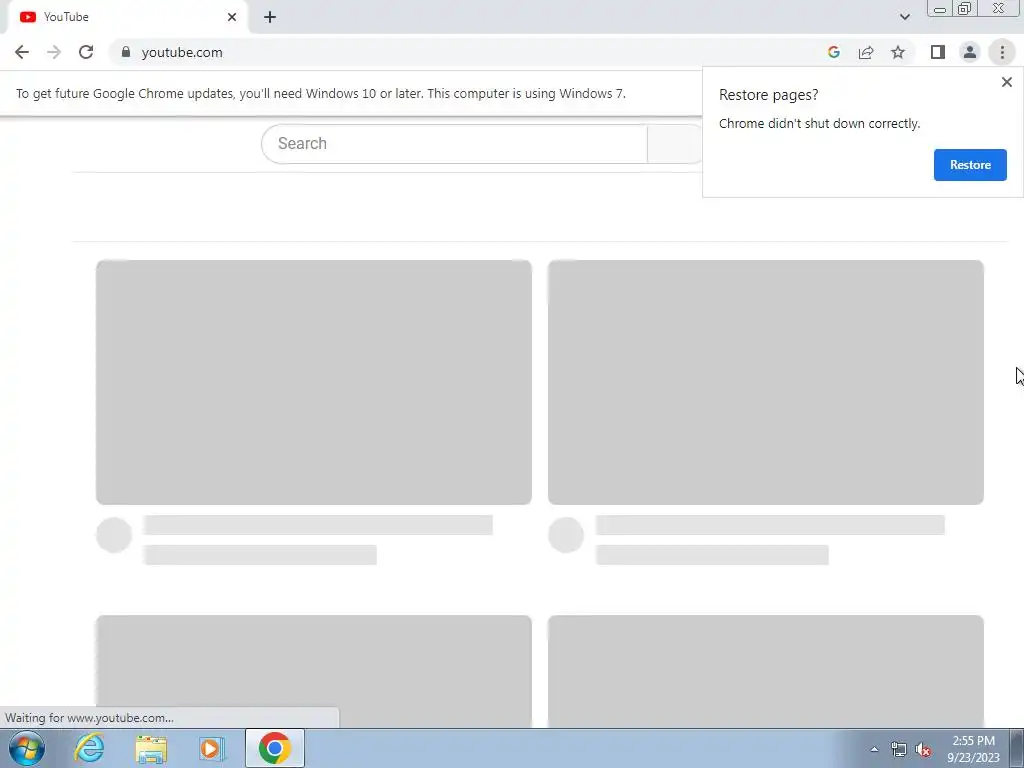
Task: Bookmark this tab with the star icon
Action: (898, 52)
